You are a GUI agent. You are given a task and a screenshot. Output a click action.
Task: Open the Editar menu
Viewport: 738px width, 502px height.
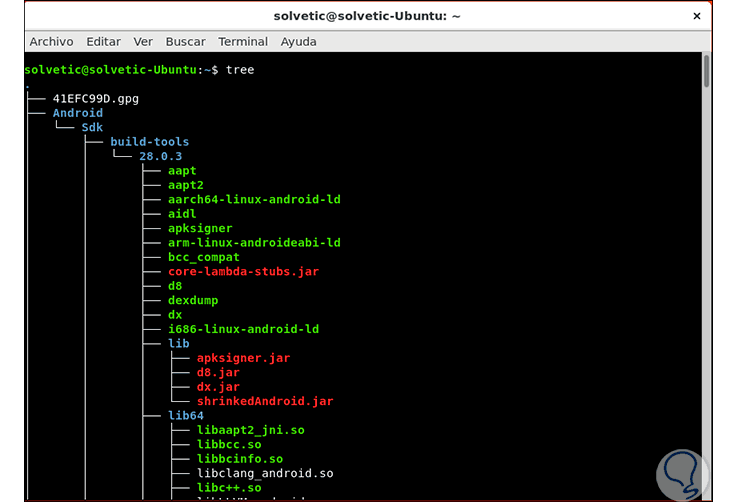104,42
